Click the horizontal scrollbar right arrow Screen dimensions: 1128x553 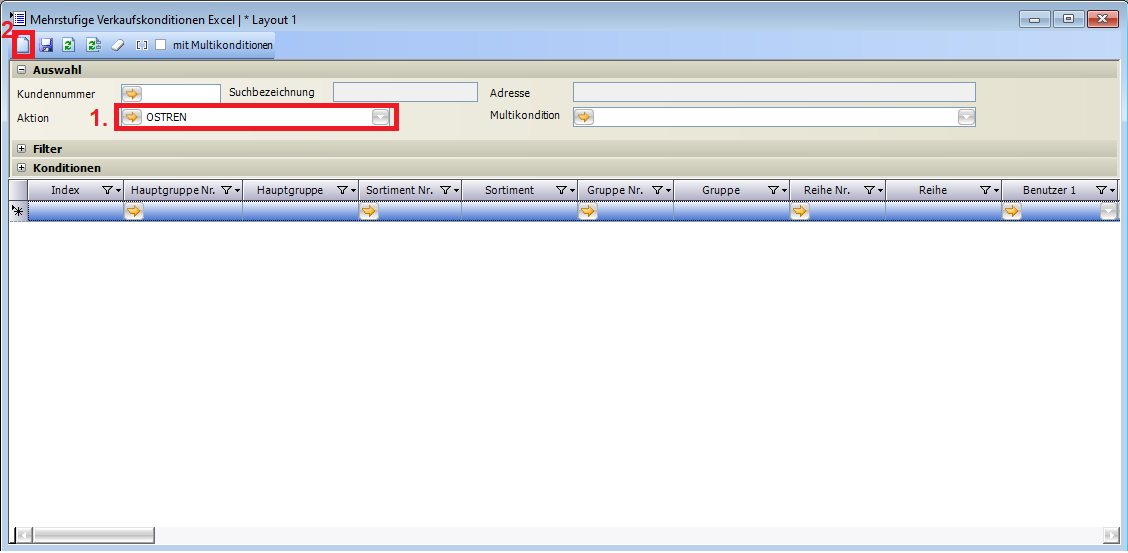[x=1109, y=534]
